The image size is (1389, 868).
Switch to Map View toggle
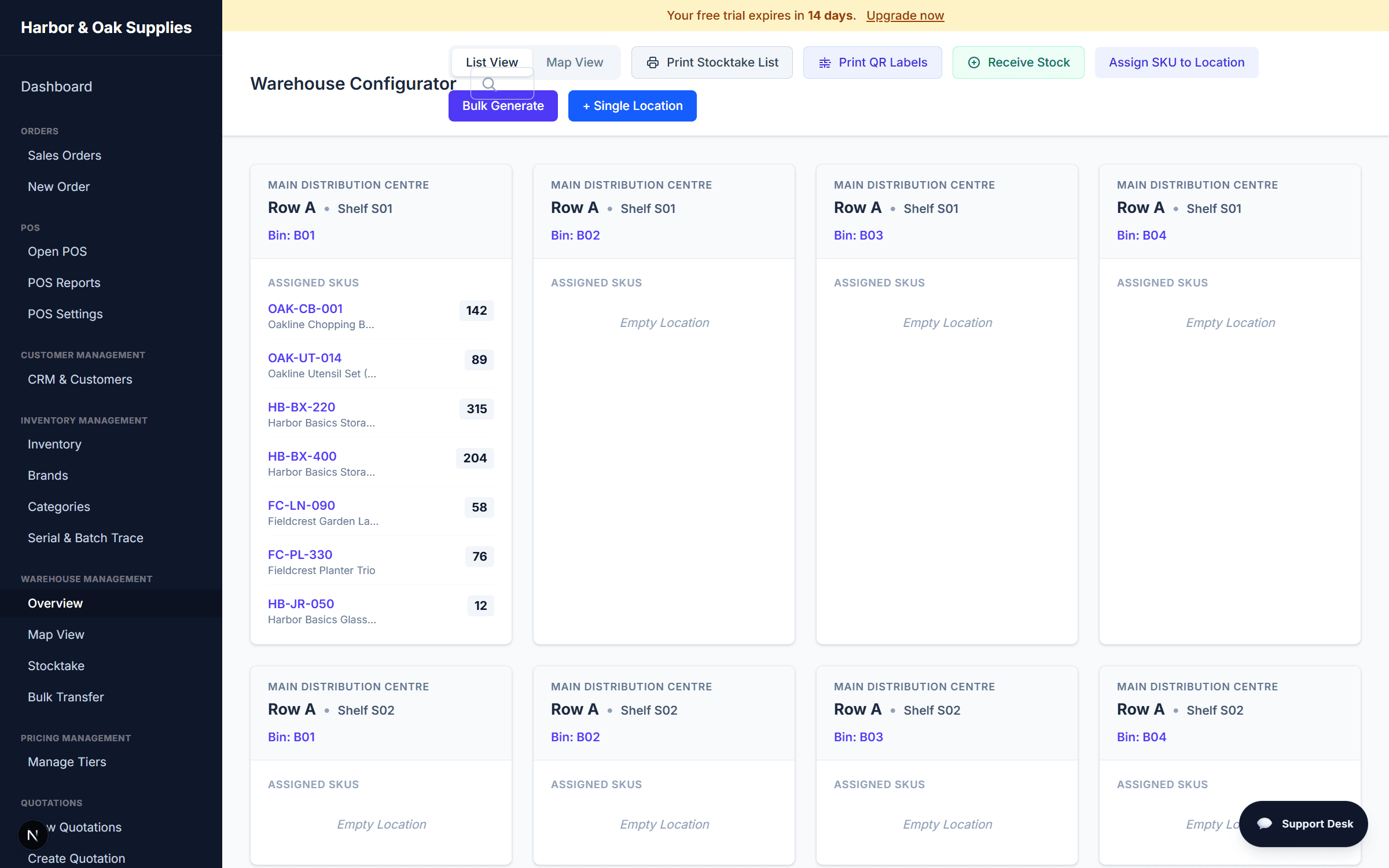(x=575, y=62)
